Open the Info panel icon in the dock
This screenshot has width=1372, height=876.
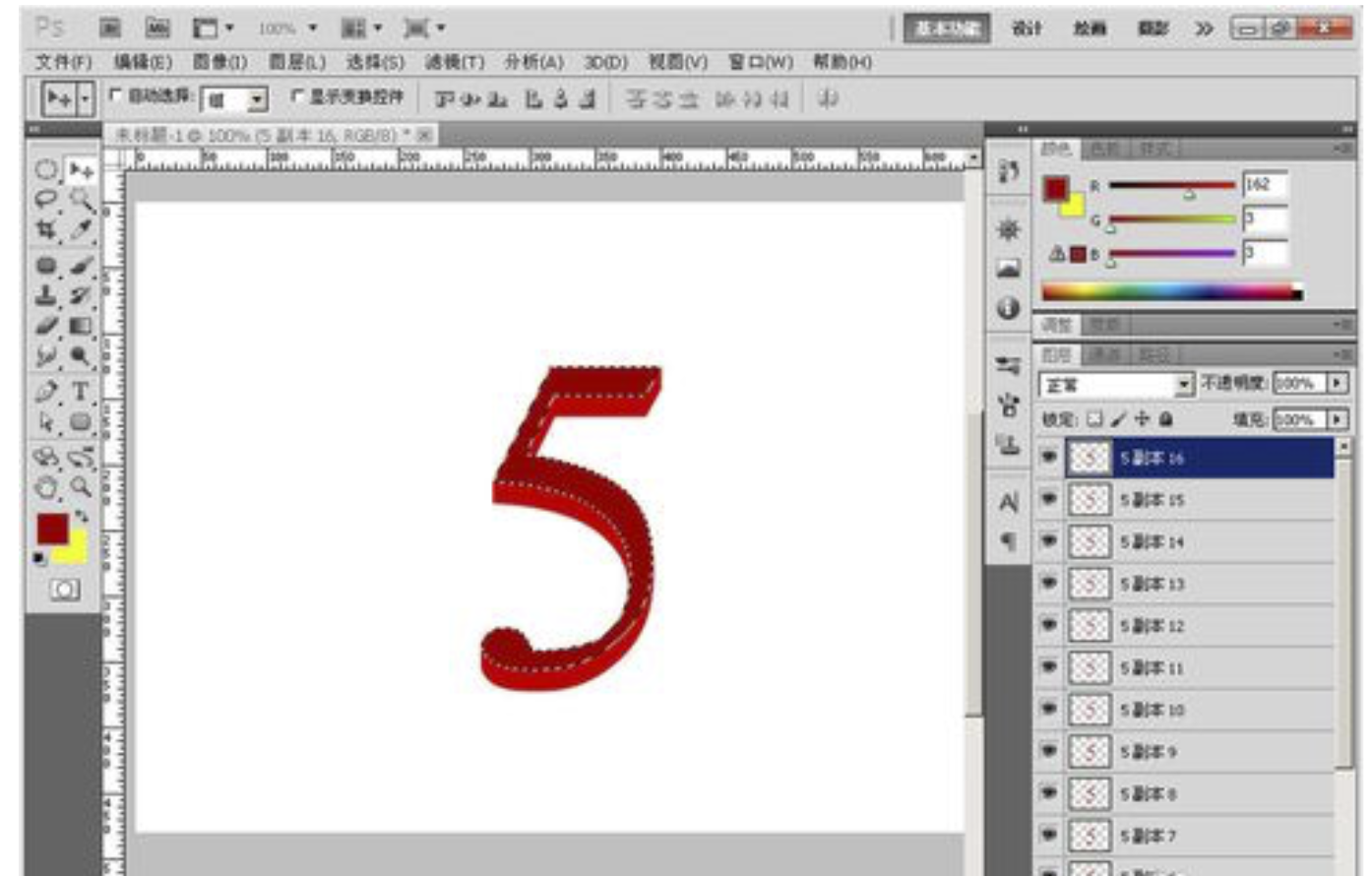point(1008,308)
